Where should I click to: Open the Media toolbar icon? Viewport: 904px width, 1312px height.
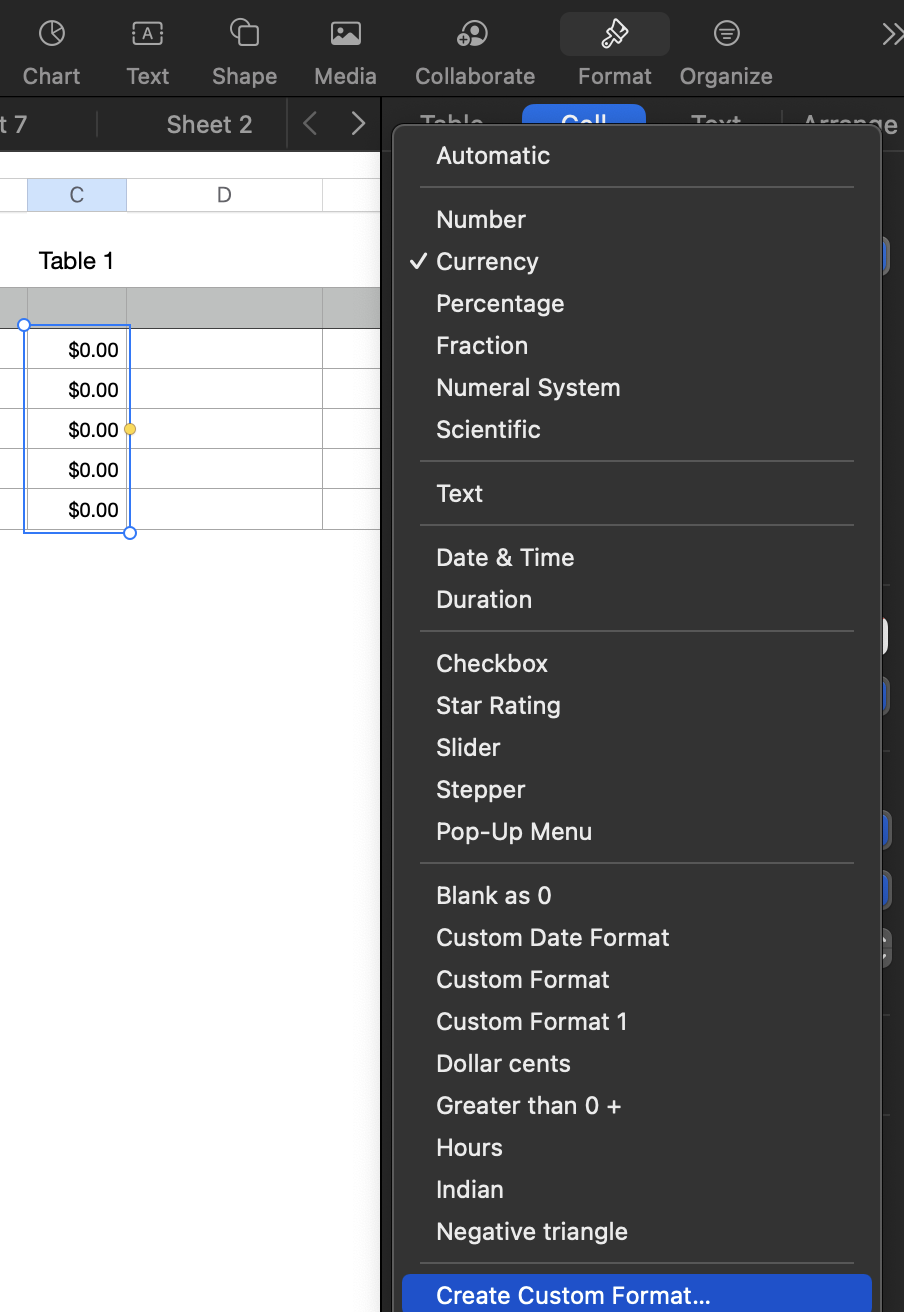coord(345,35)
